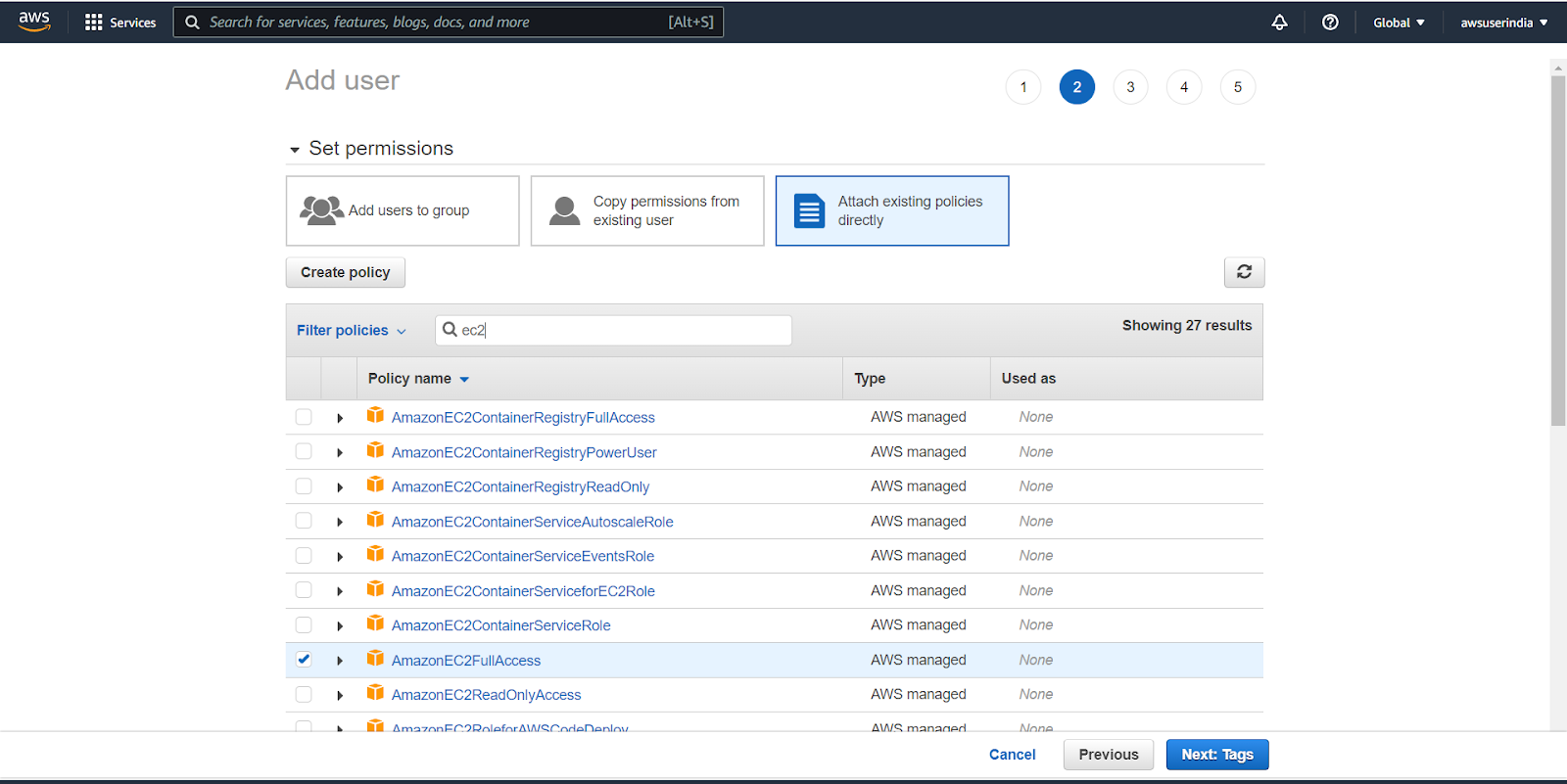Viewport: 1567px width, 784px height.
Task: Click the Add users to group icon
Action: [321, 210]
